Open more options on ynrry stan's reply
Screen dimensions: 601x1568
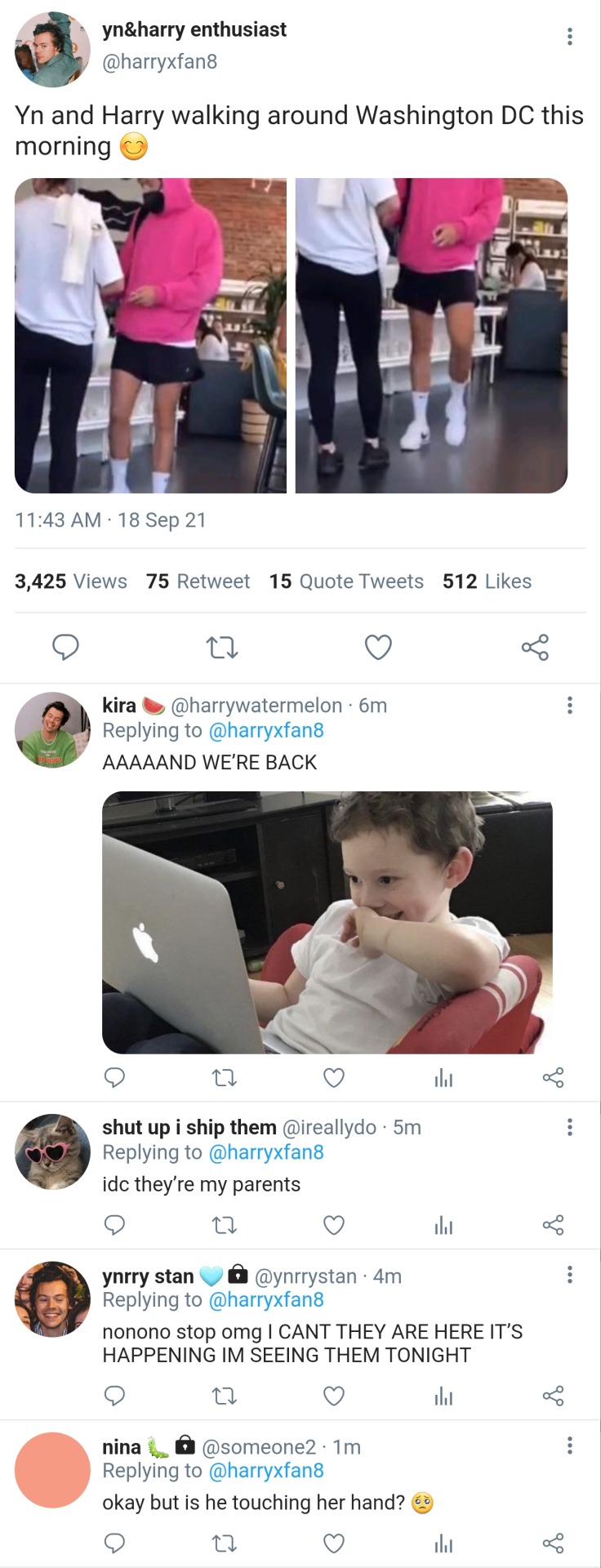[x=569, y=1275]
